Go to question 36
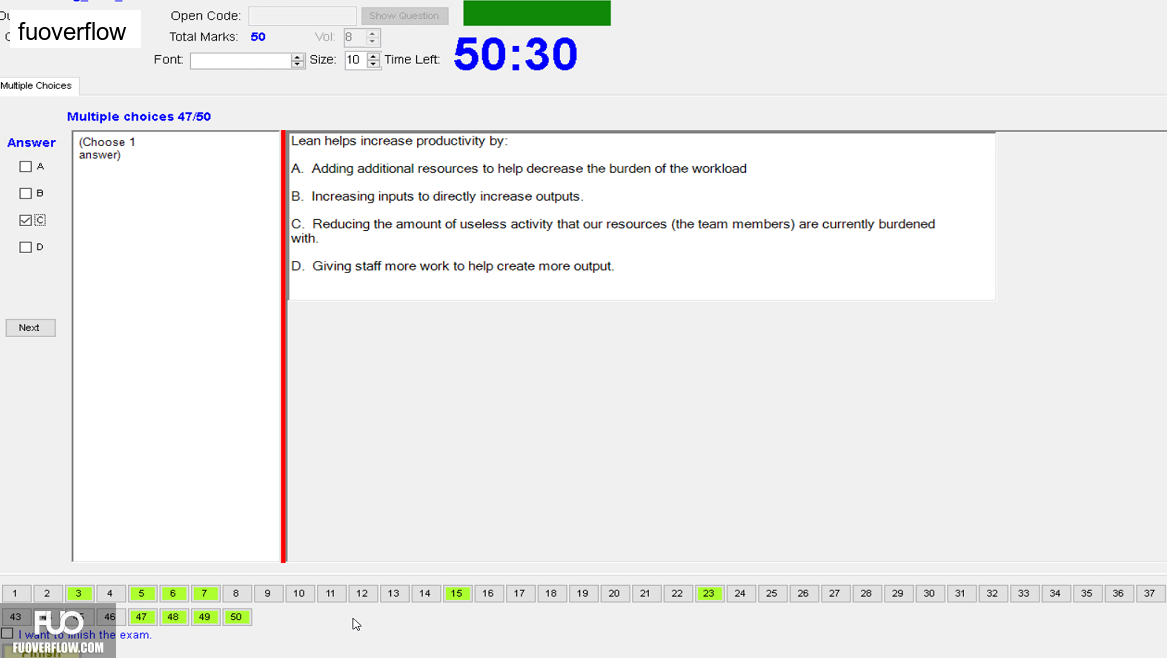 pyautogui.click(x=1119, y=593)
